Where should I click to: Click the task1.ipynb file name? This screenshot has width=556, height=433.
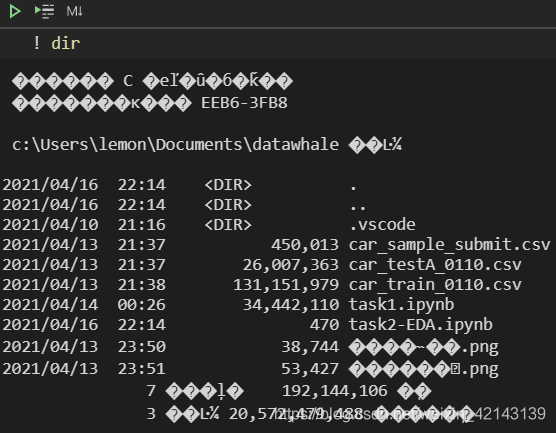(x=401, y=305)
